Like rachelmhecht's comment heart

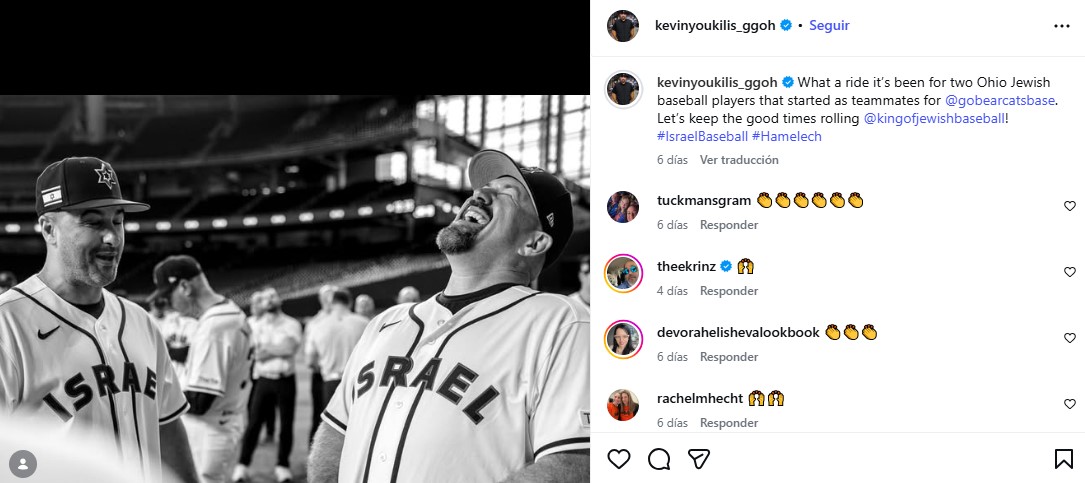click(x=1070, y=403)
